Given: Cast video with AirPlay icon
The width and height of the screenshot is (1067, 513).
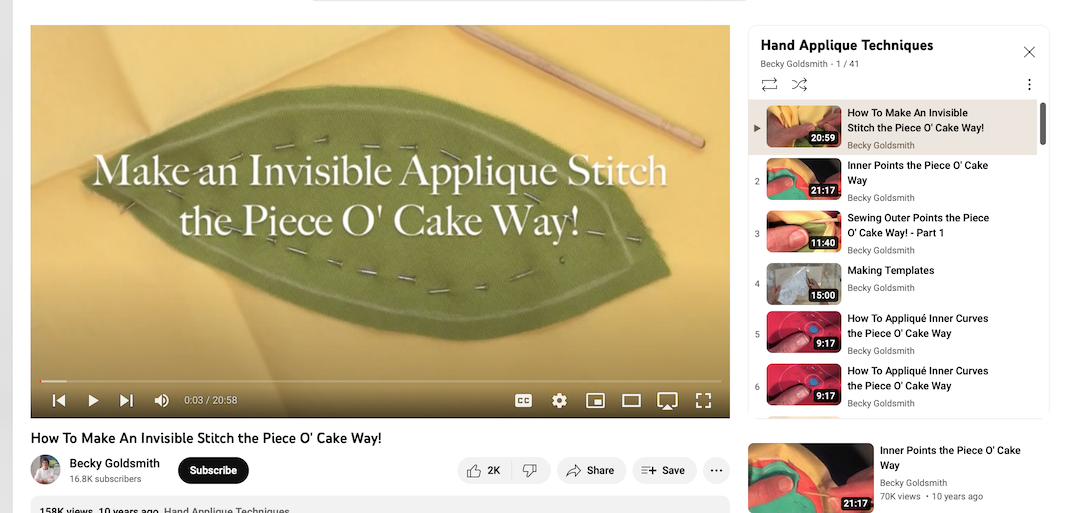Looking at the screenshot, I should [667, 401].
